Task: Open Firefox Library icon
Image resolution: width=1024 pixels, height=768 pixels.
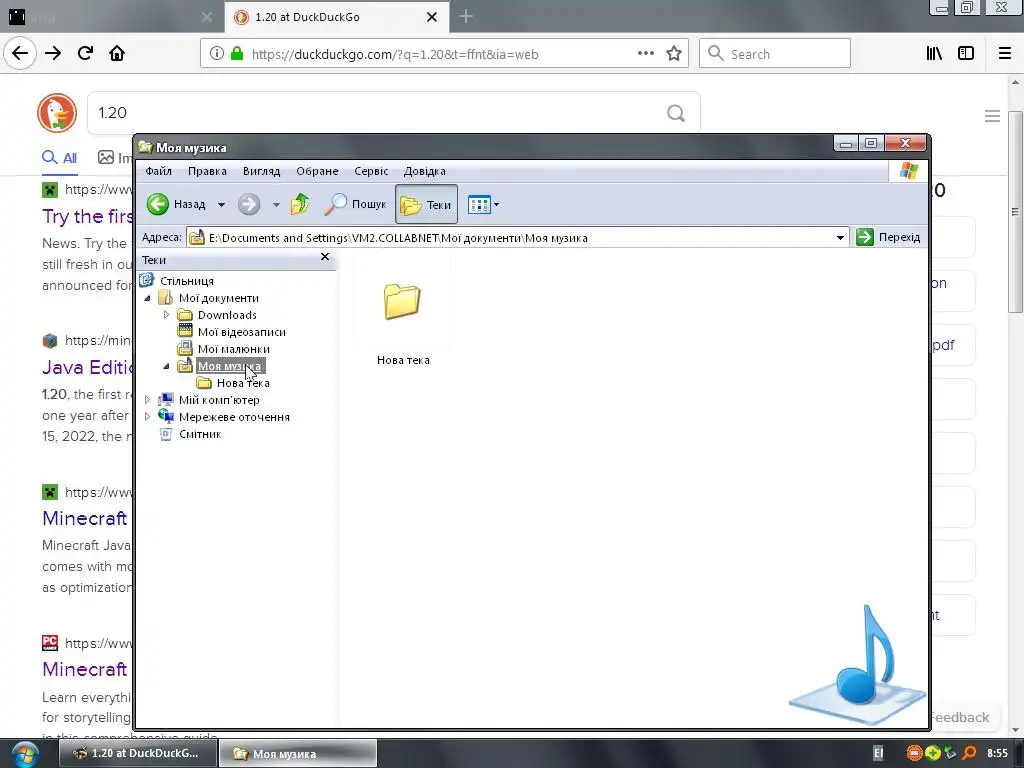Action: coord(934,54)
